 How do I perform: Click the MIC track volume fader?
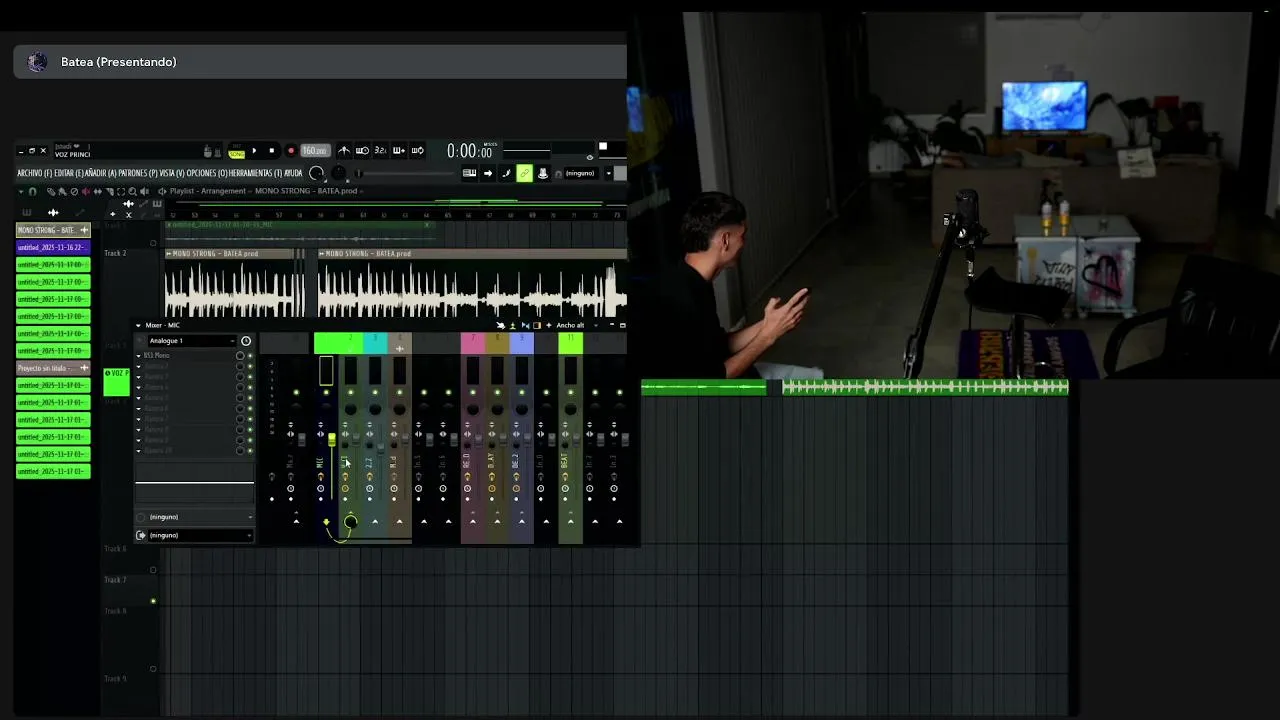click(x=332, y=440)
